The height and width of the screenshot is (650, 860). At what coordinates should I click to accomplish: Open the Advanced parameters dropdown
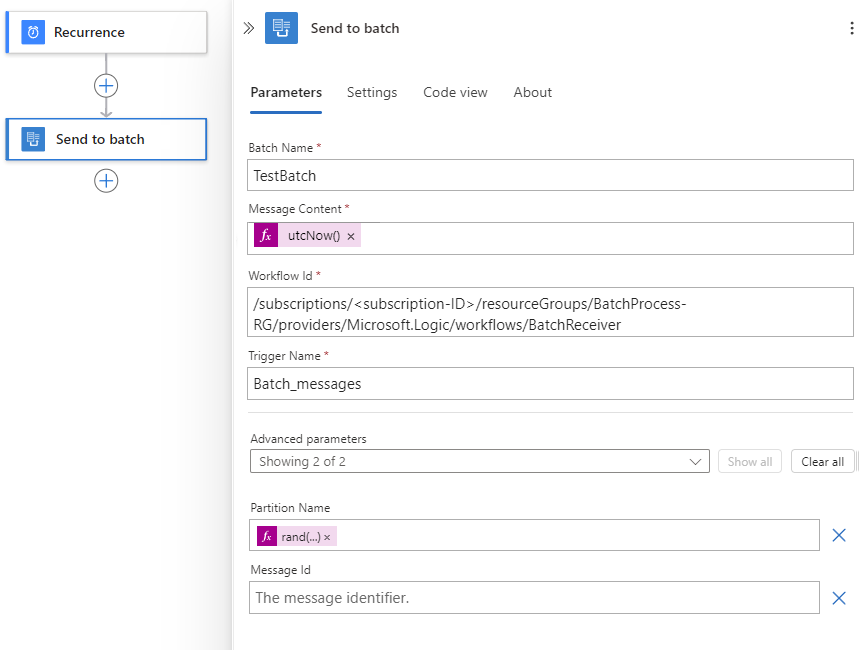[x=697, y=461]
